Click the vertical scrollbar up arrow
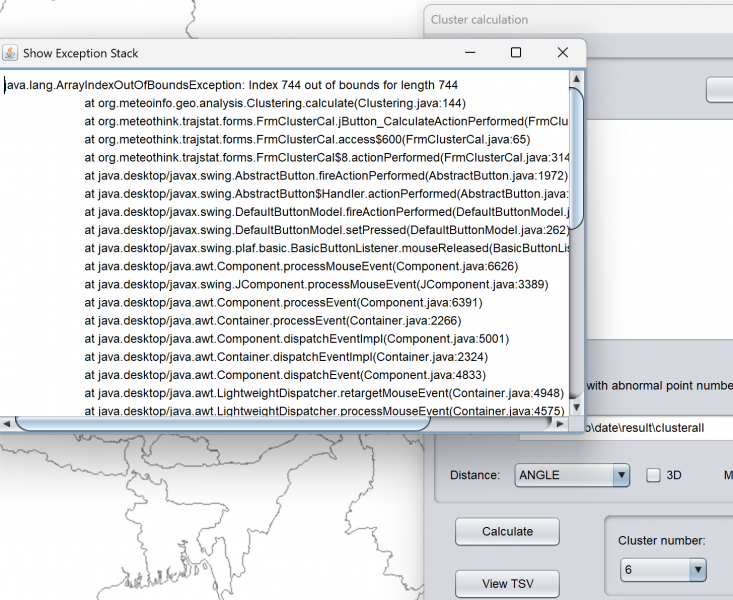Screen dimensions: 733x600 click(577, 78)
